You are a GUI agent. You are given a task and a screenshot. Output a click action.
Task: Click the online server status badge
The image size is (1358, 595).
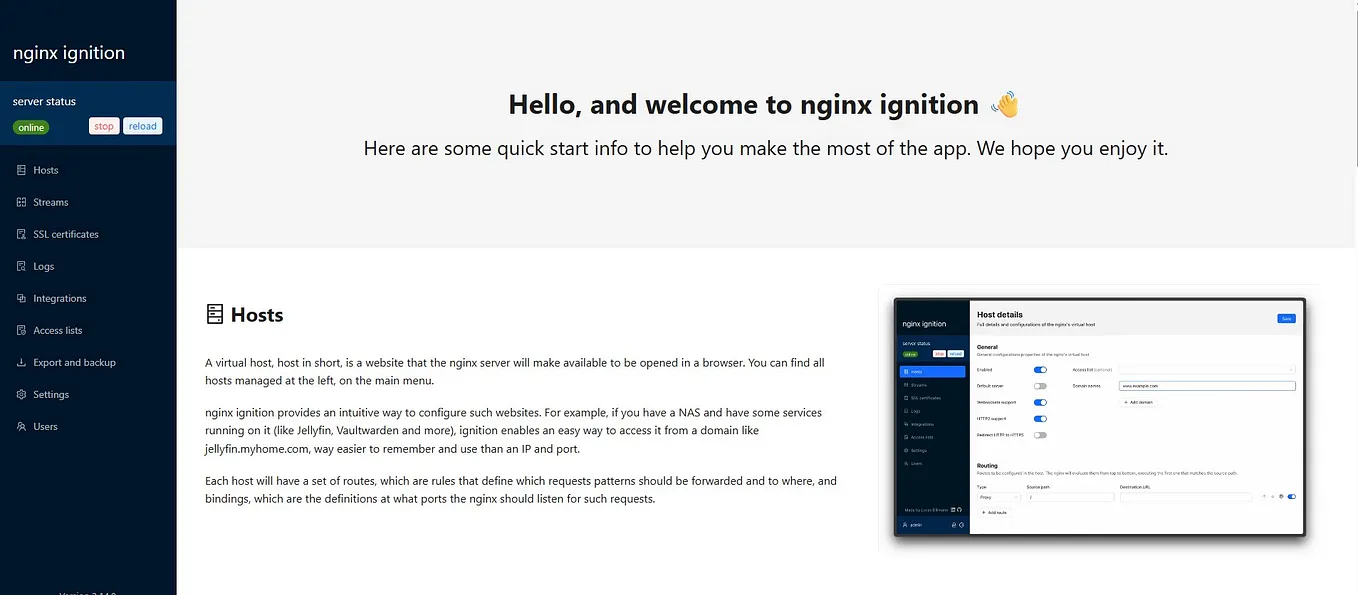coord(30,127)
